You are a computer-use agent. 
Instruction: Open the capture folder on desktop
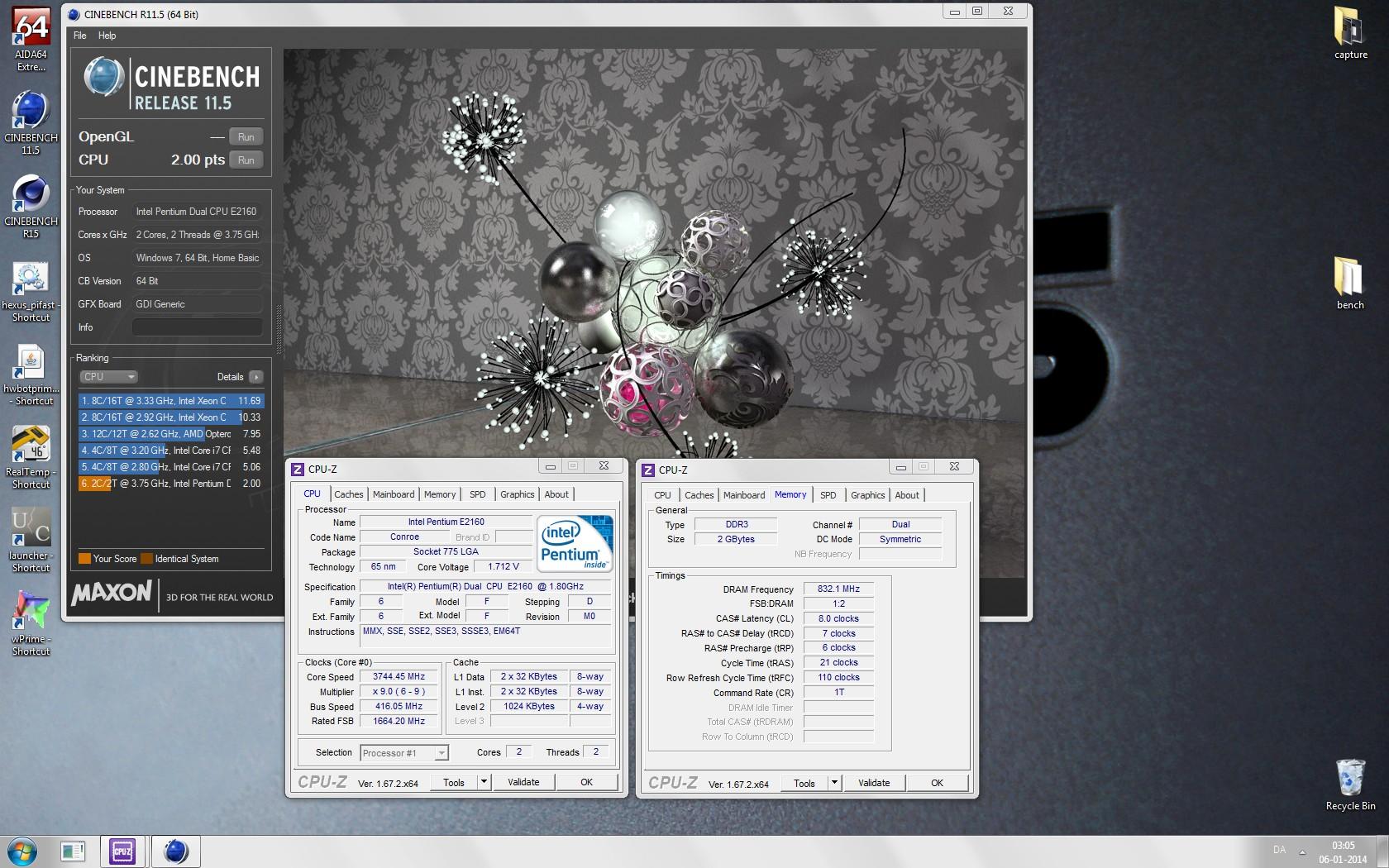click(1350, 33)
